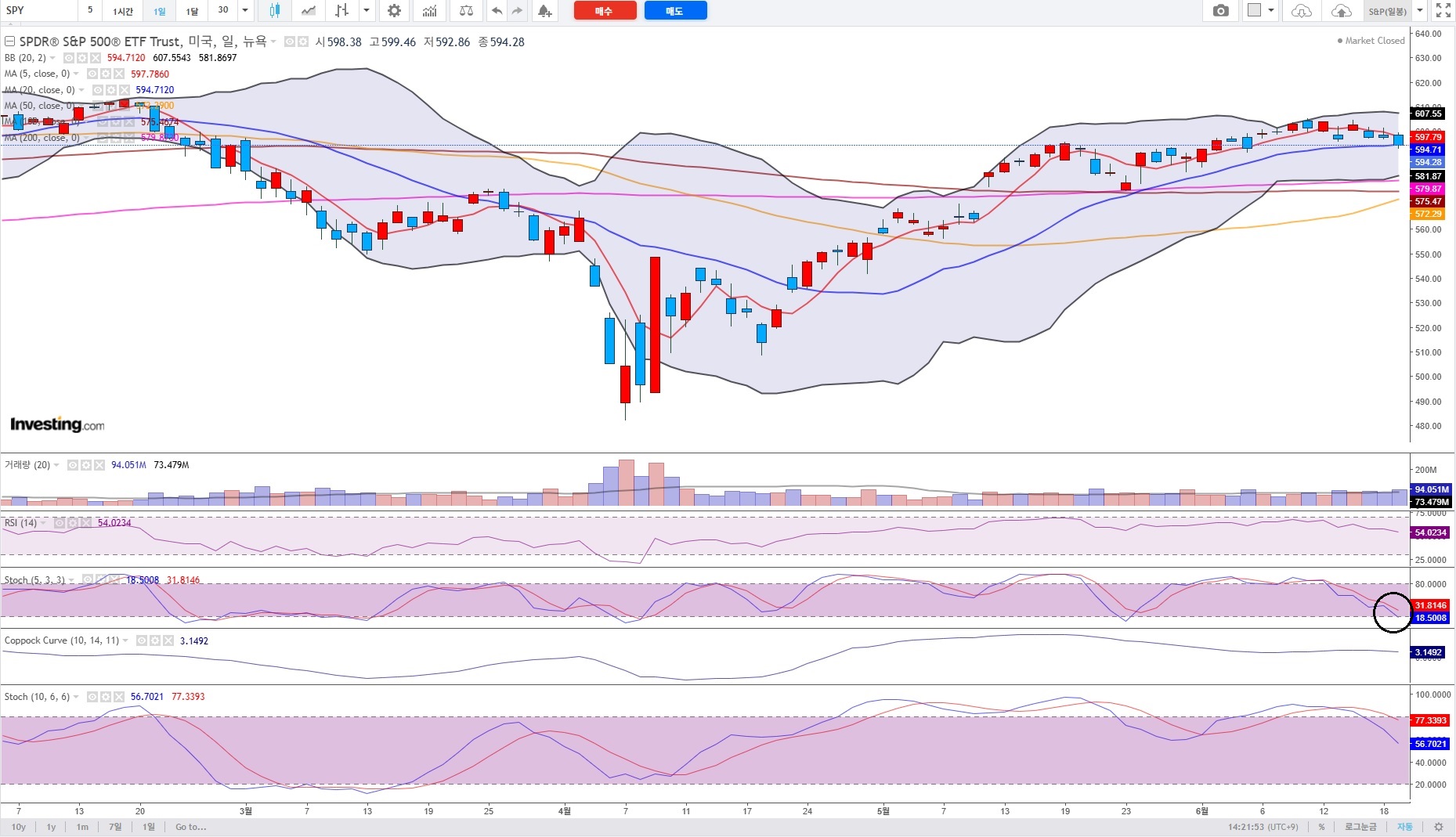Viewport: 1456px width, 837px height.
Task: Enter fullscreen mode icon
Action: click(1443, 11)
